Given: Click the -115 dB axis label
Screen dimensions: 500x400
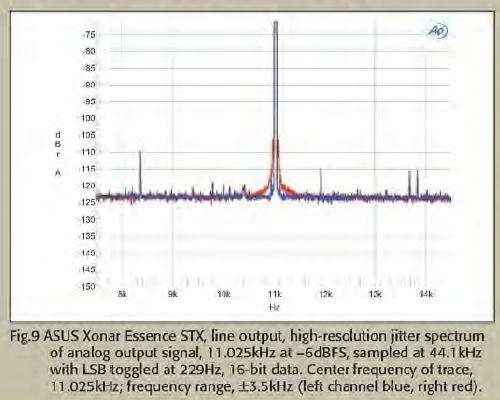Looking at the screenshot, I should 87,169.
